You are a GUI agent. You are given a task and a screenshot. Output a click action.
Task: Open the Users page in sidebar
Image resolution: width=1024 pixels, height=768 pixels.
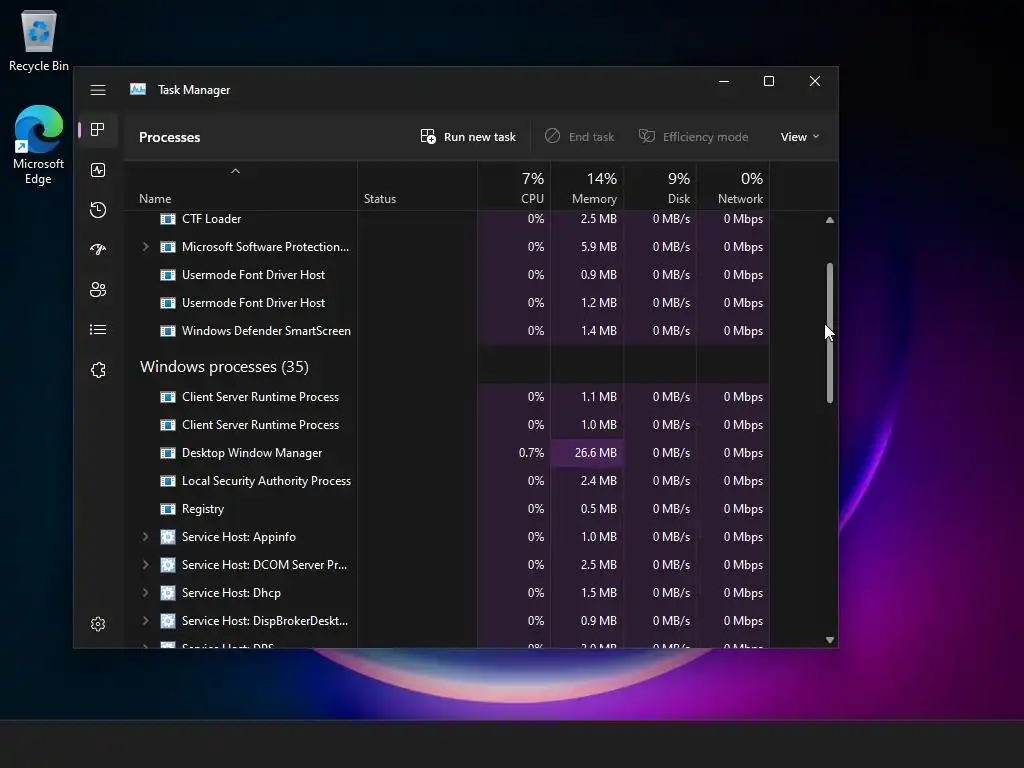tap(98, 289)
